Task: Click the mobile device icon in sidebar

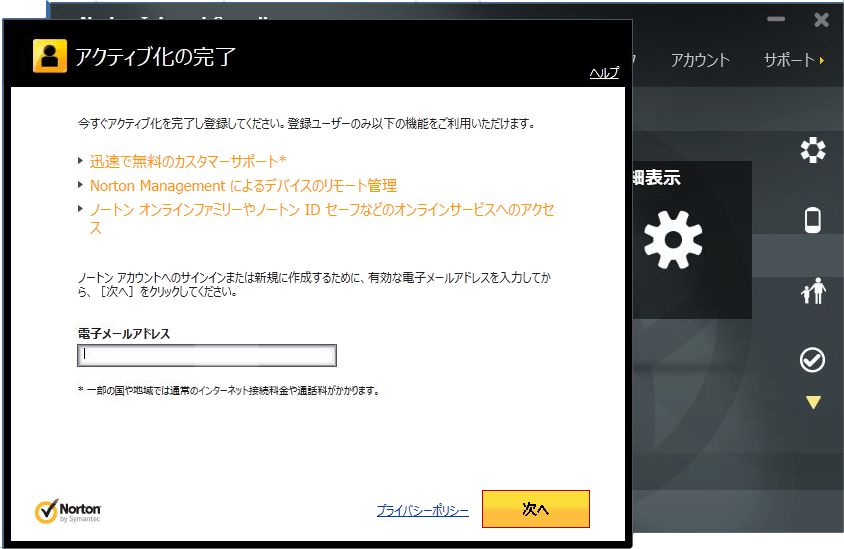Action: click(x=813, y=220)
